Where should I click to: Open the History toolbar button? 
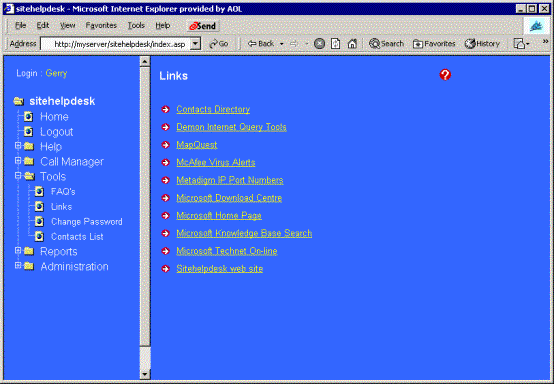[482, 44]
